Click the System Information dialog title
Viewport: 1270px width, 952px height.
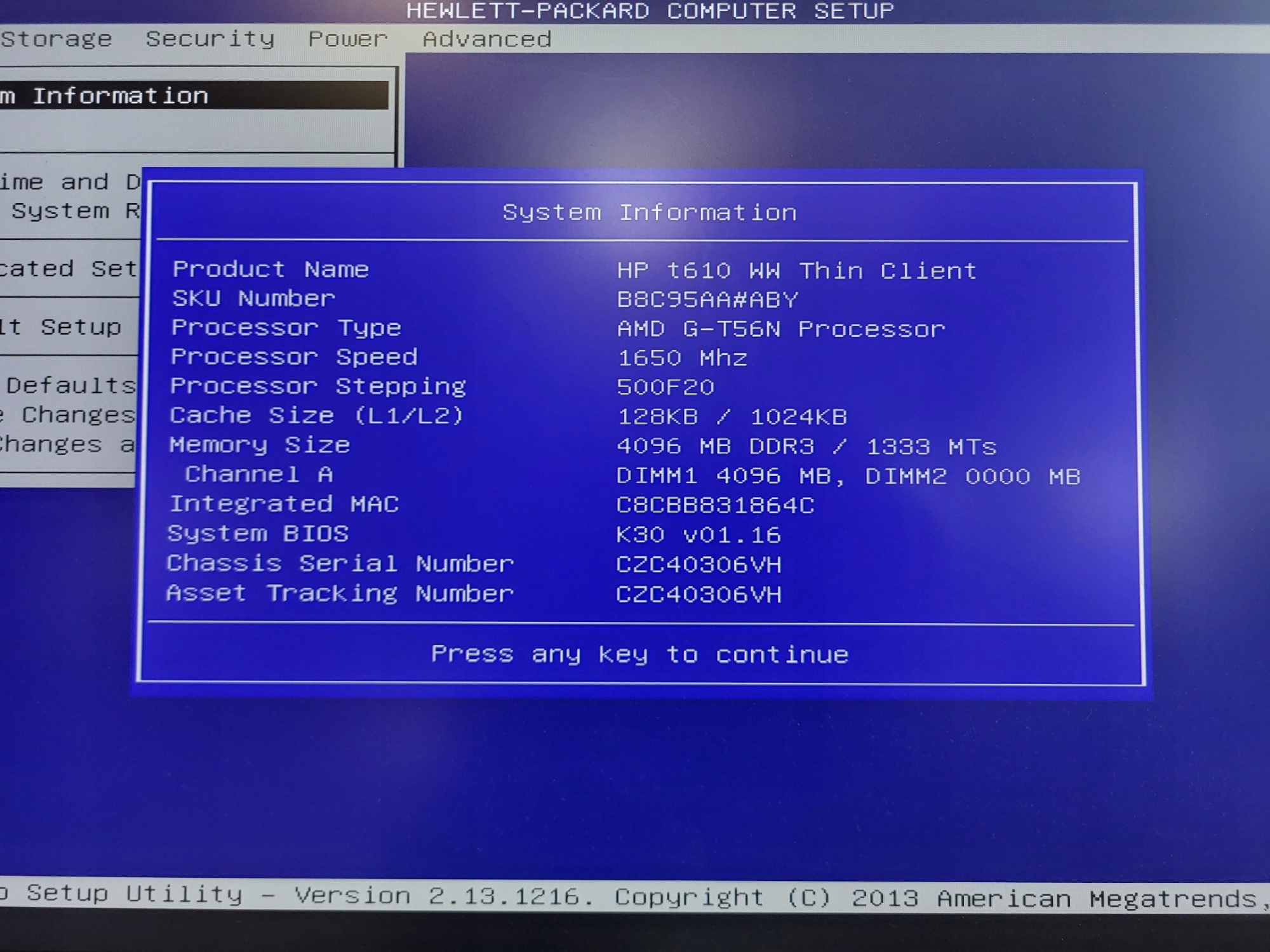pyautogui.click(x=649, y=213)
